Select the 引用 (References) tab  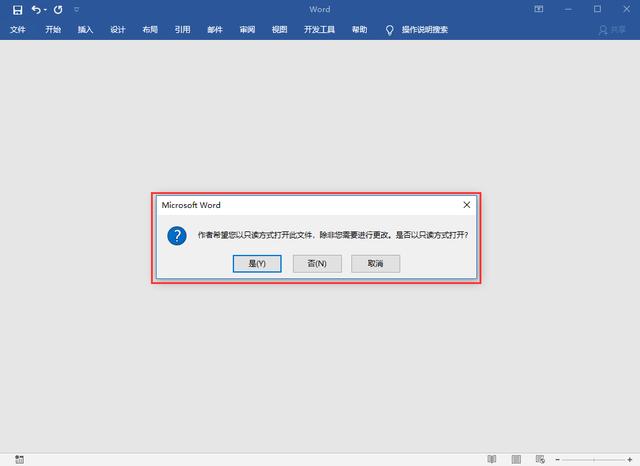pyautogui.click(x=182, y=29)
